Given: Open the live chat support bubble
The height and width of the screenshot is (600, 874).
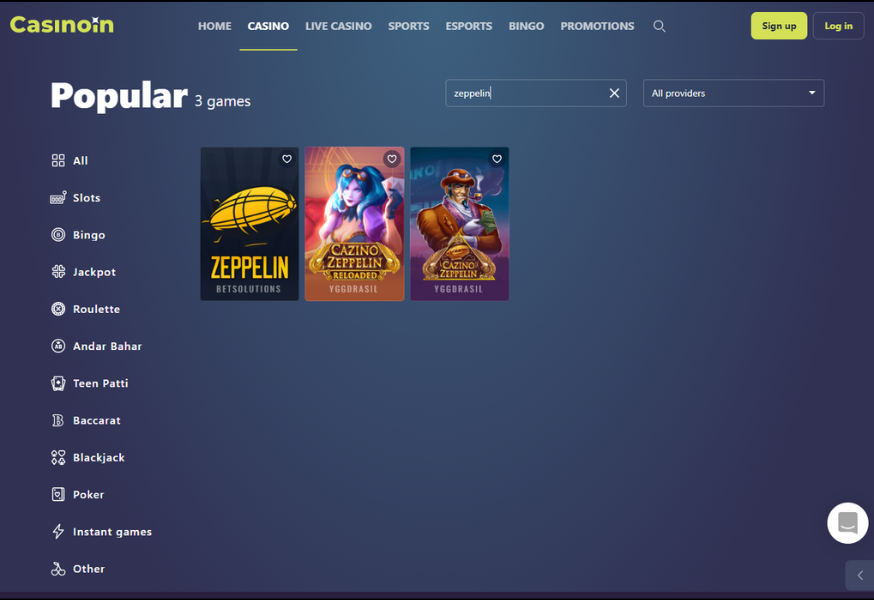Looking at the screenshot, I should (x=847, y=523).
